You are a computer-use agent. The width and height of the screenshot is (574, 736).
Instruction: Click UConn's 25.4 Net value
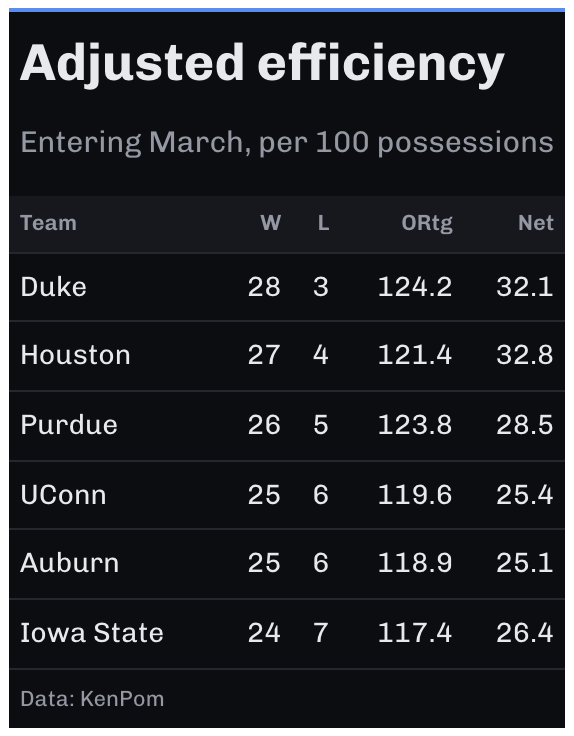(525, 495)
